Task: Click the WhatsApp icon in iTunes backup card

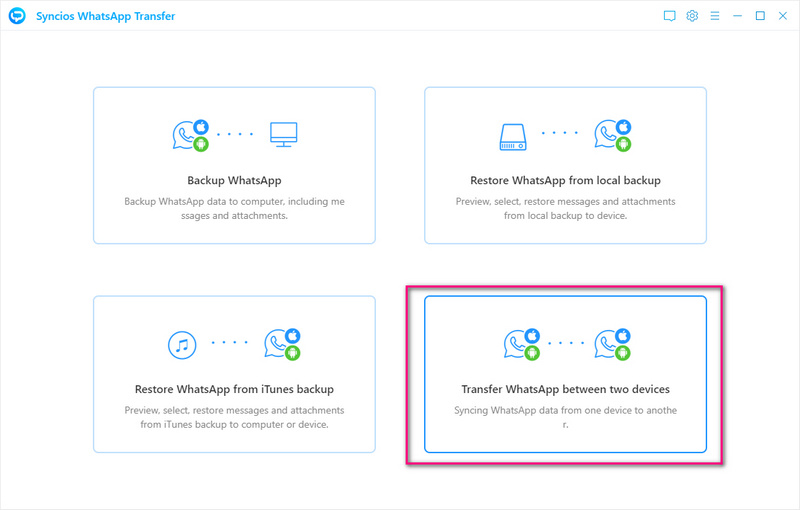Action: point(282,344)
